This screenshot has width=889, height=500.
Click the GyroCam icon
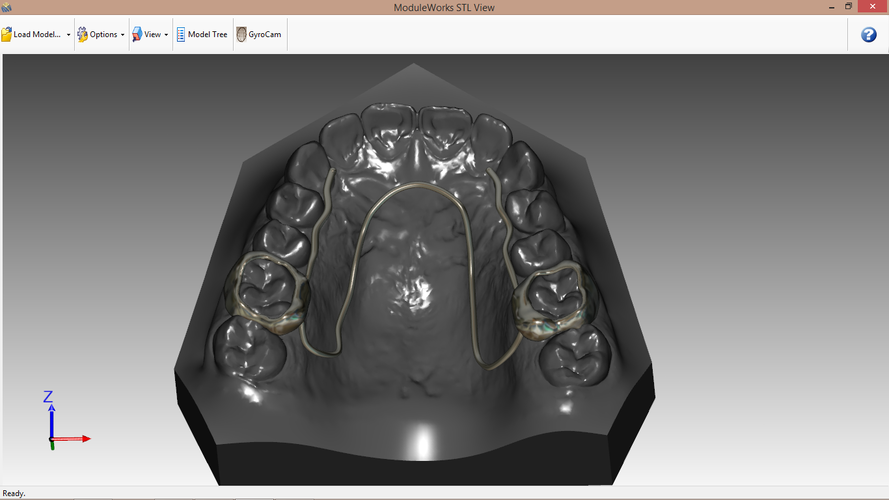[241, 35]
